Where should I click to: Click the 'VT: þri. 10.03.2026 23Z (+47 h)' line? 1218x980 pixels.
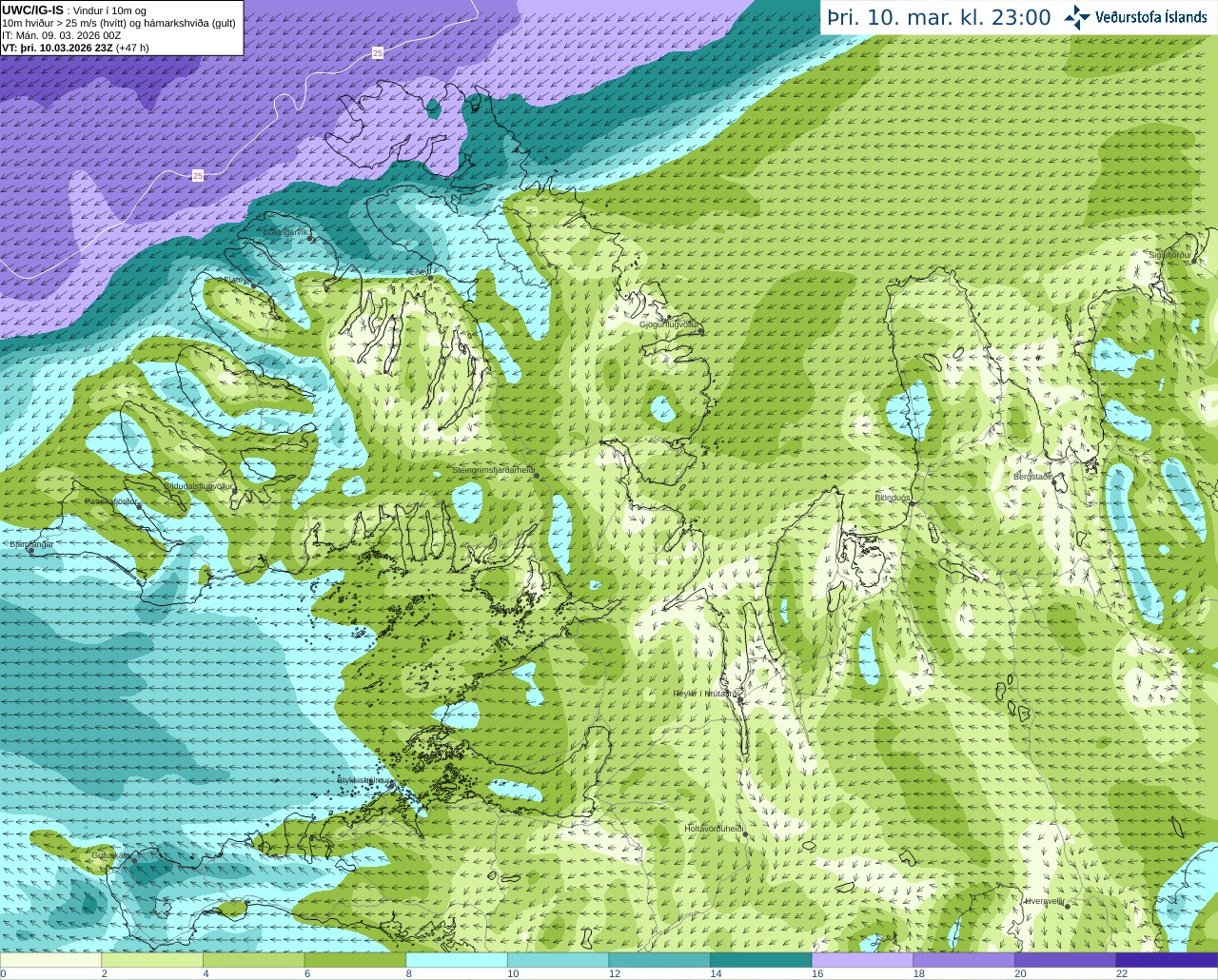[x=75, y=47]
